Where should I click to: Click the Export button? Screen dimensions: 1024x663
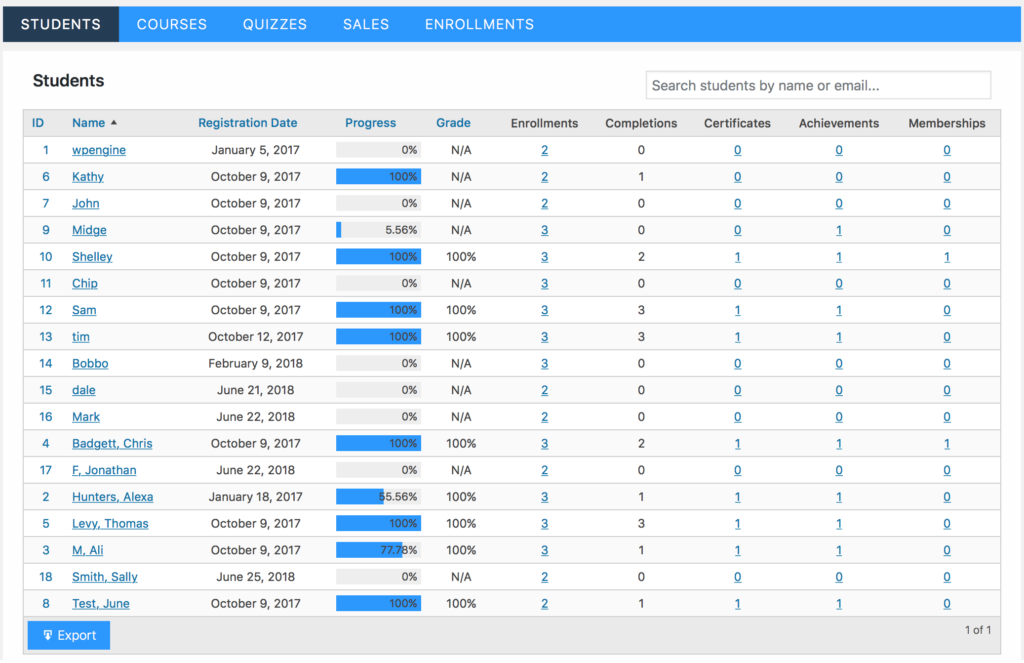(x=69, y=635)
